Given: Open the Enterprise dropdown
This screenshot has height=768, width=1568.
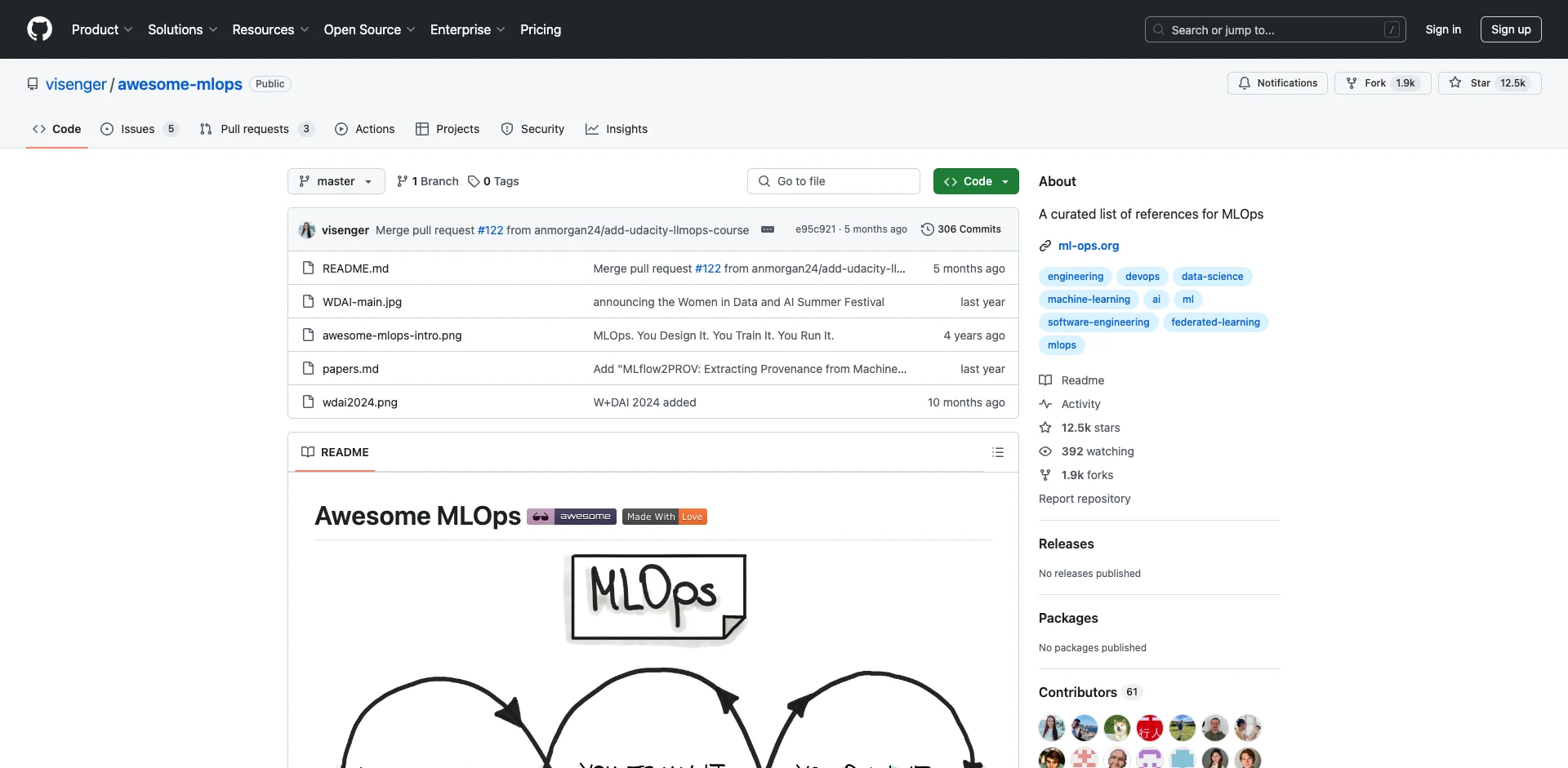Looking at the screenshot, I should (467, 29).
